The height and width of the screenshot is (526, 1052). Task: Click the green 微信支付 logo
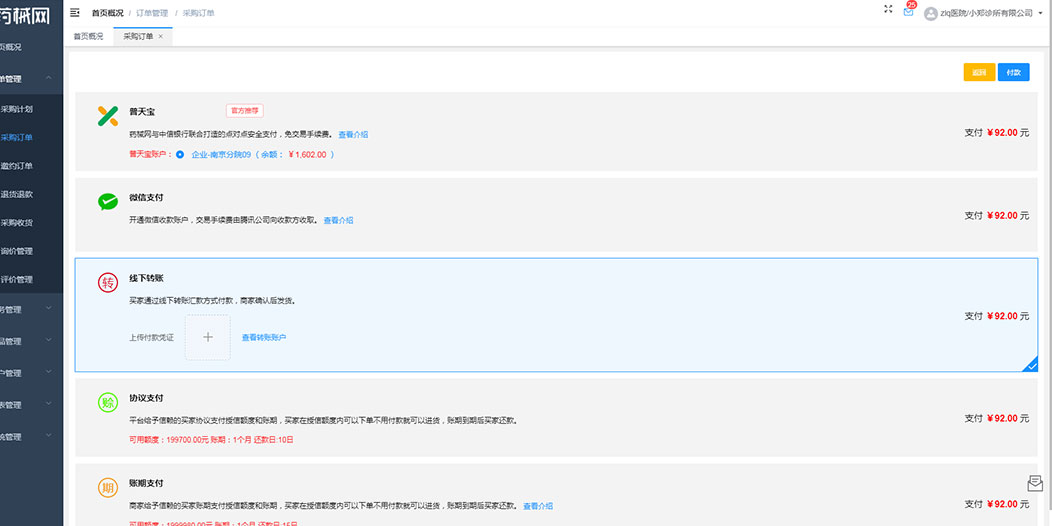(107, 201)
